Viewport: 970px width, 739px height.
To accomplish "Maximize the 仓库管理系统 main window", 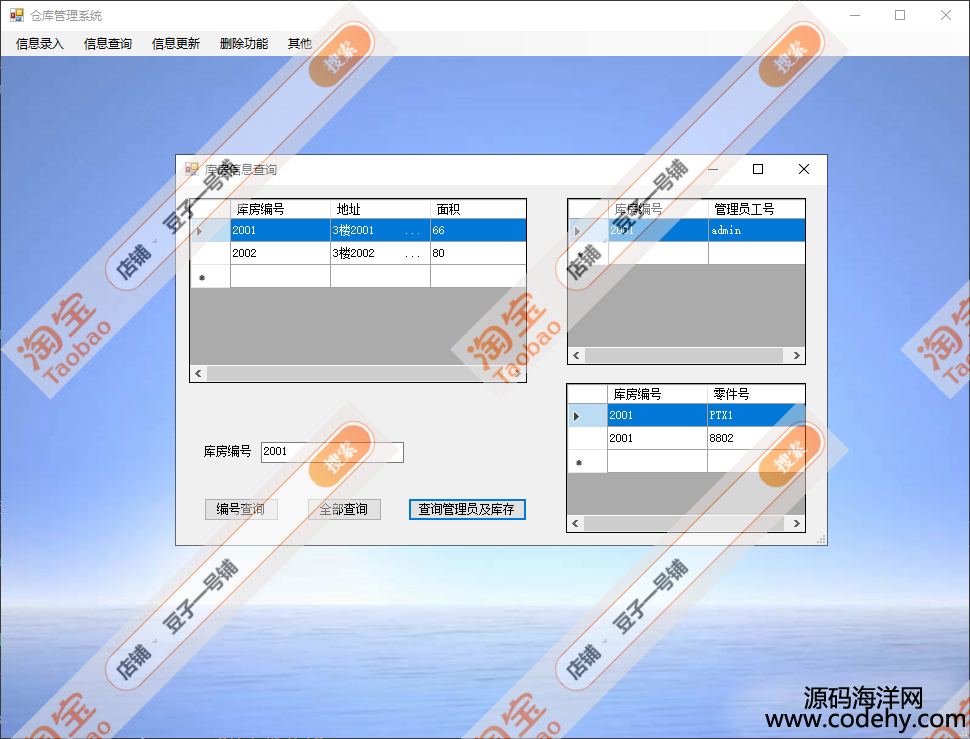I will (900, 15).
